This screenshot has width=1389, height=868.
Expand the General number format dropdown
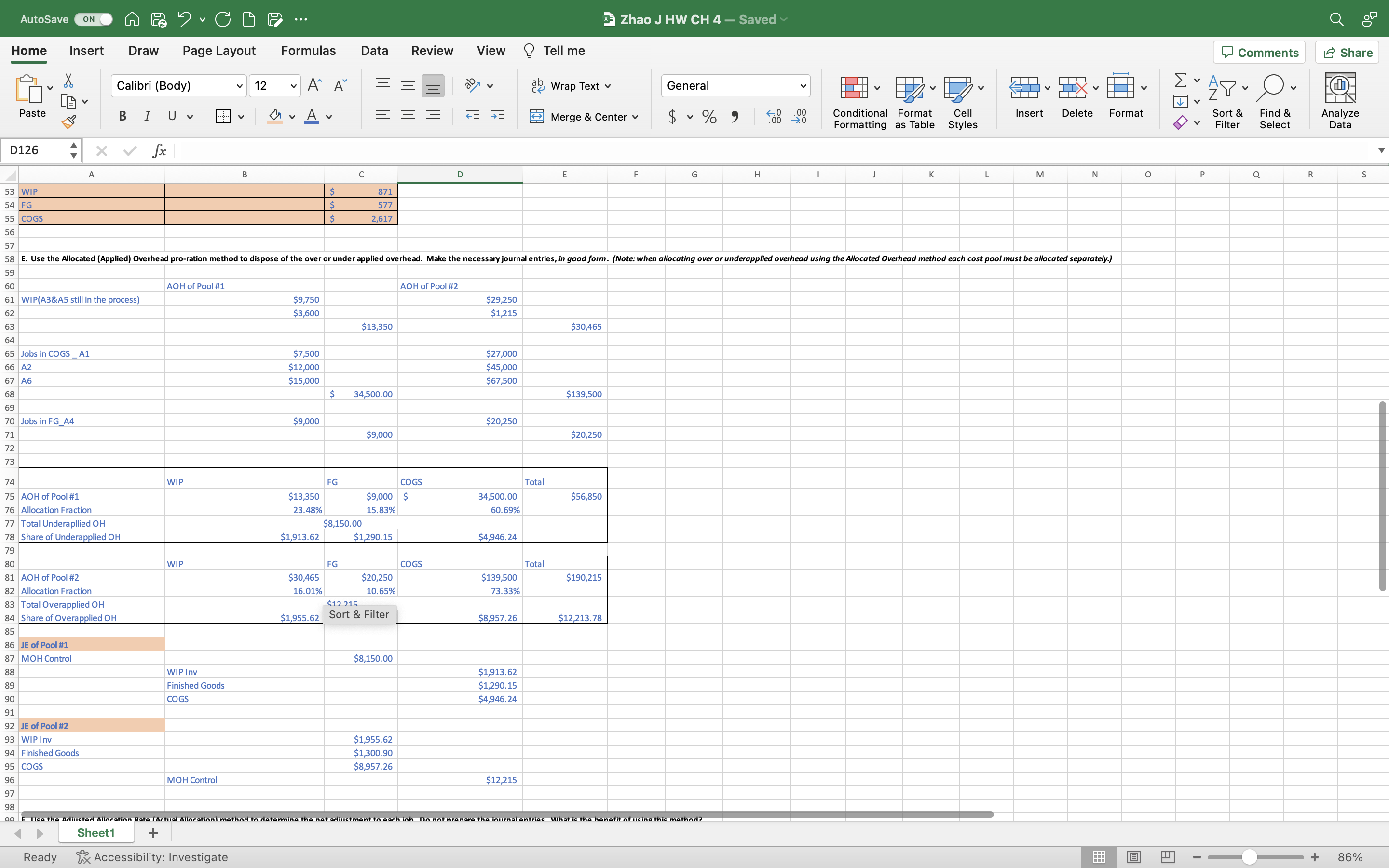point(803,86)
